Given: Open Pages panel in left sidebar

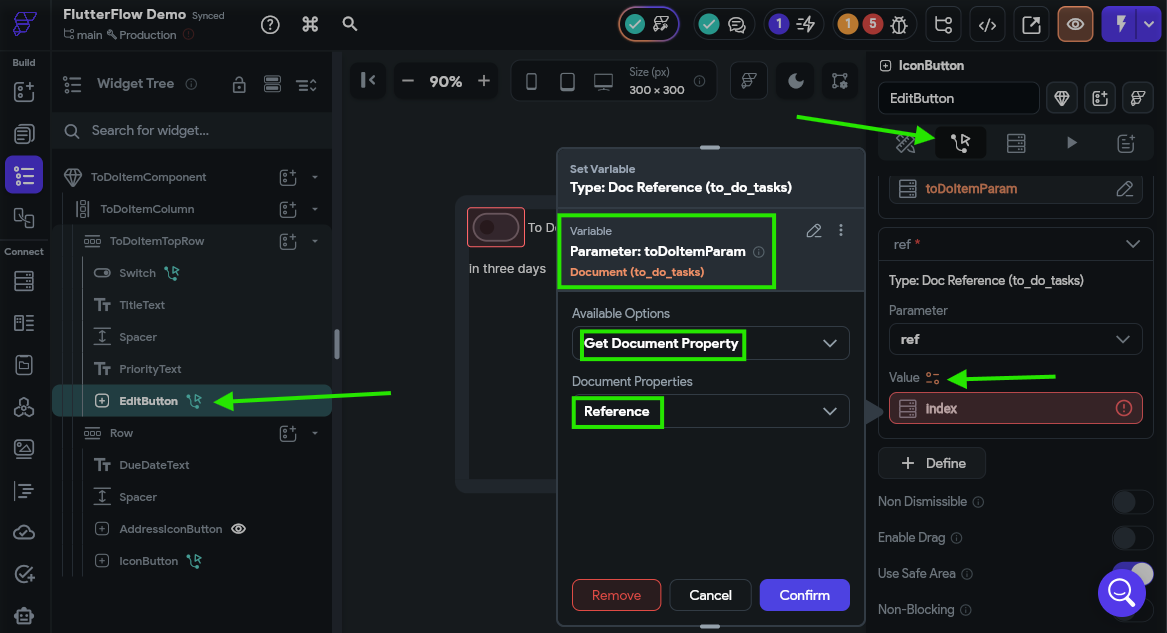Looking at the screenshot, I should click(24, 134).
